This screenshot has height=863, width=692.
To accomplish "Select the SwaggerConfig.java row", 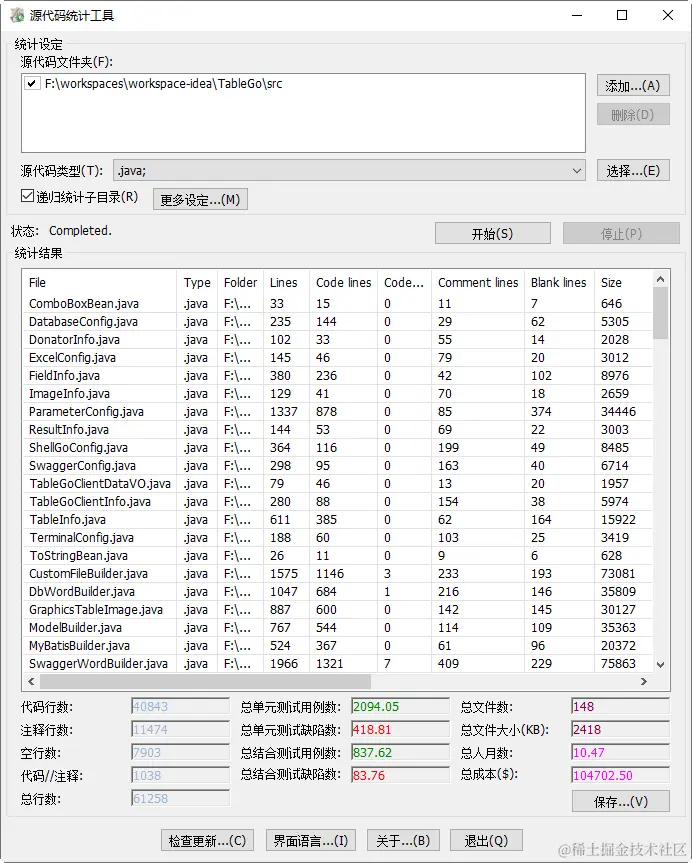I will coord(337,466).
